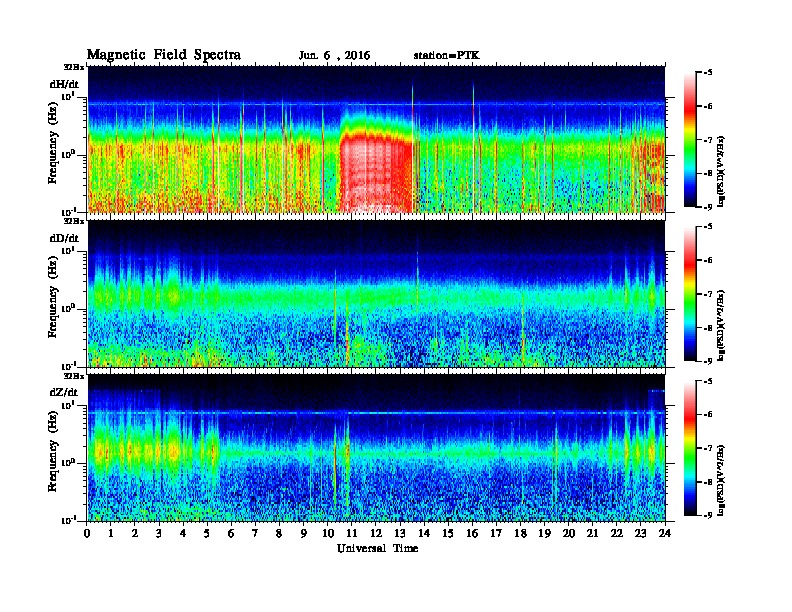
Task: Open the dZ/dt spectrogram panel
Action: 376,448
